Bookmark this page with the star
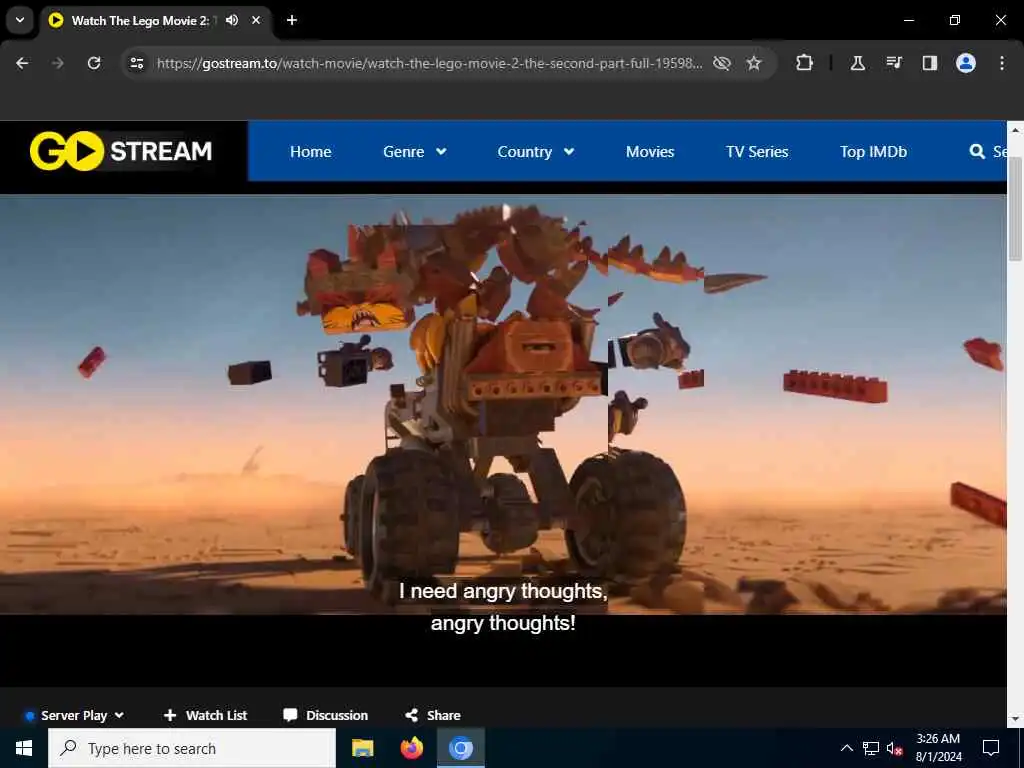The height and width of the screenshot is (768, 1024). [754, 63]
